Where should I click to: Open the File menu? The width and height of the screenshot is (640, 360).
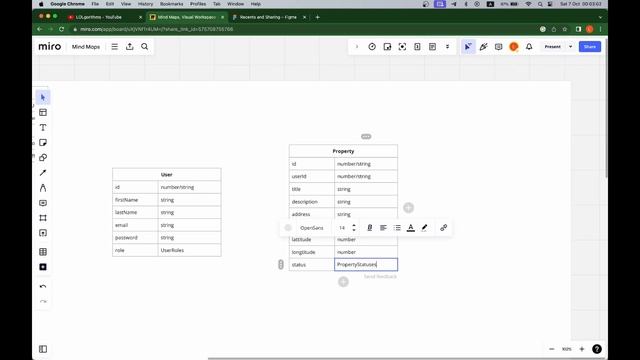point(95,4)
